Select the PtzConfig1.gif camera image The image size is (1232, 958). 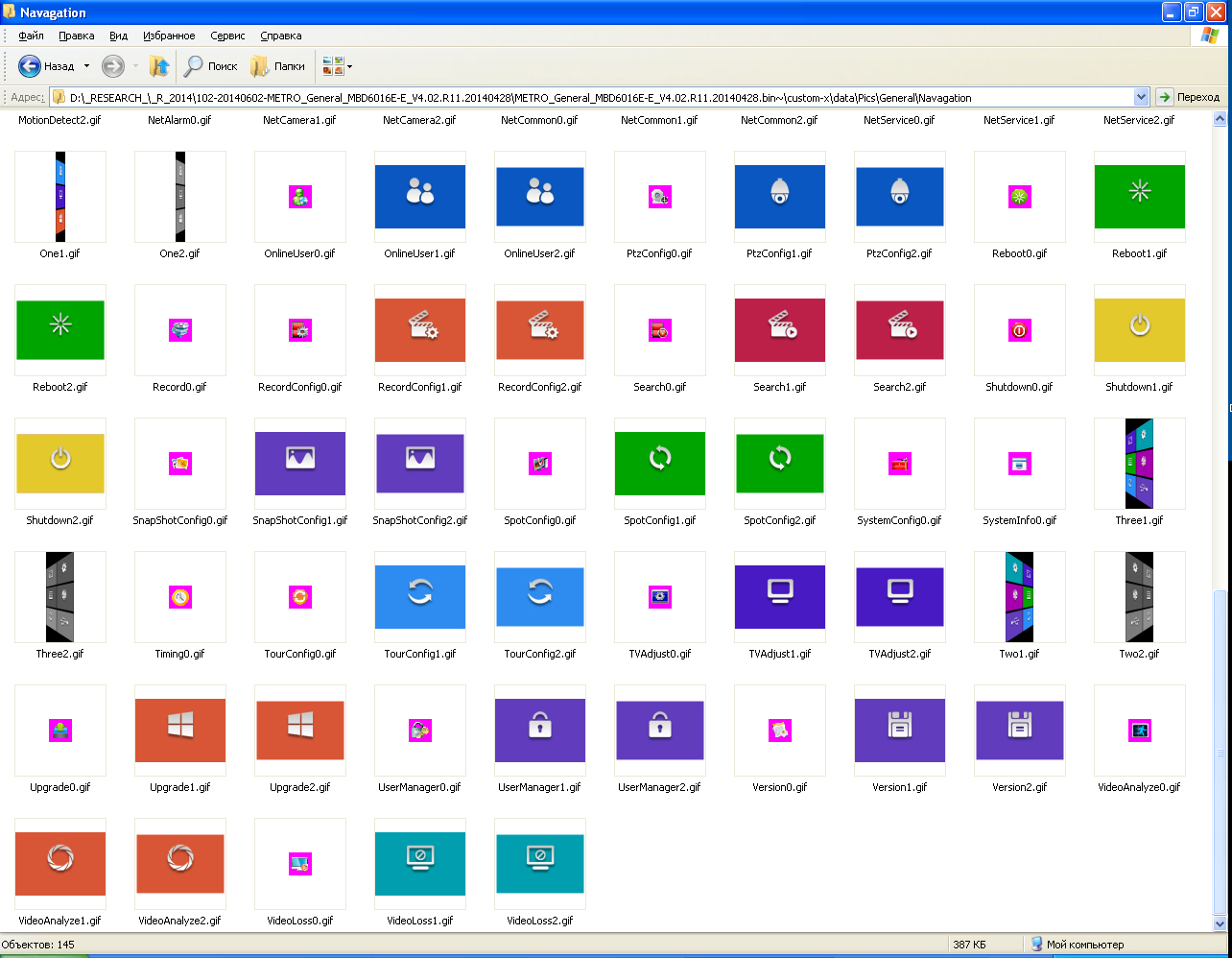pyautogui.click(x=779, y=197)
